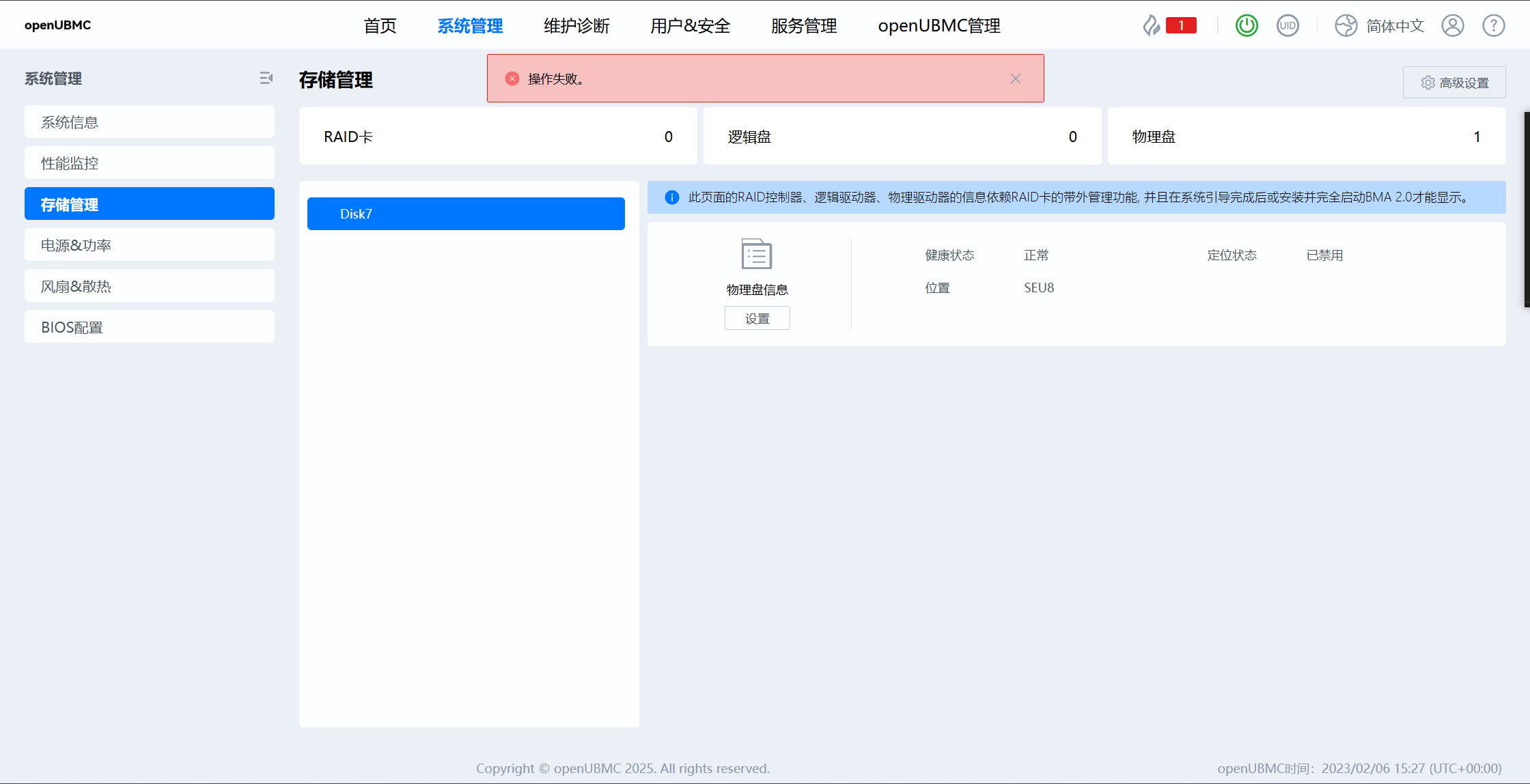Collapse the sidebar using fold icon
This screenshot has height=784, width=1530.
(266, 79)
